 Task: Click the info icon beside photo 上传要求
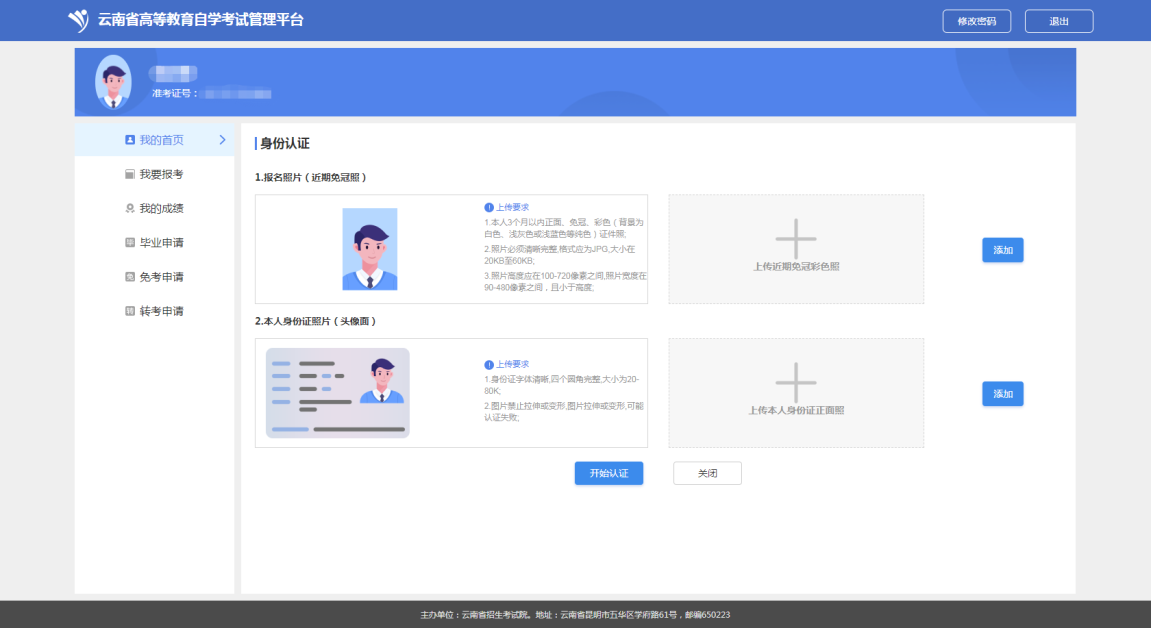(489, 207)
